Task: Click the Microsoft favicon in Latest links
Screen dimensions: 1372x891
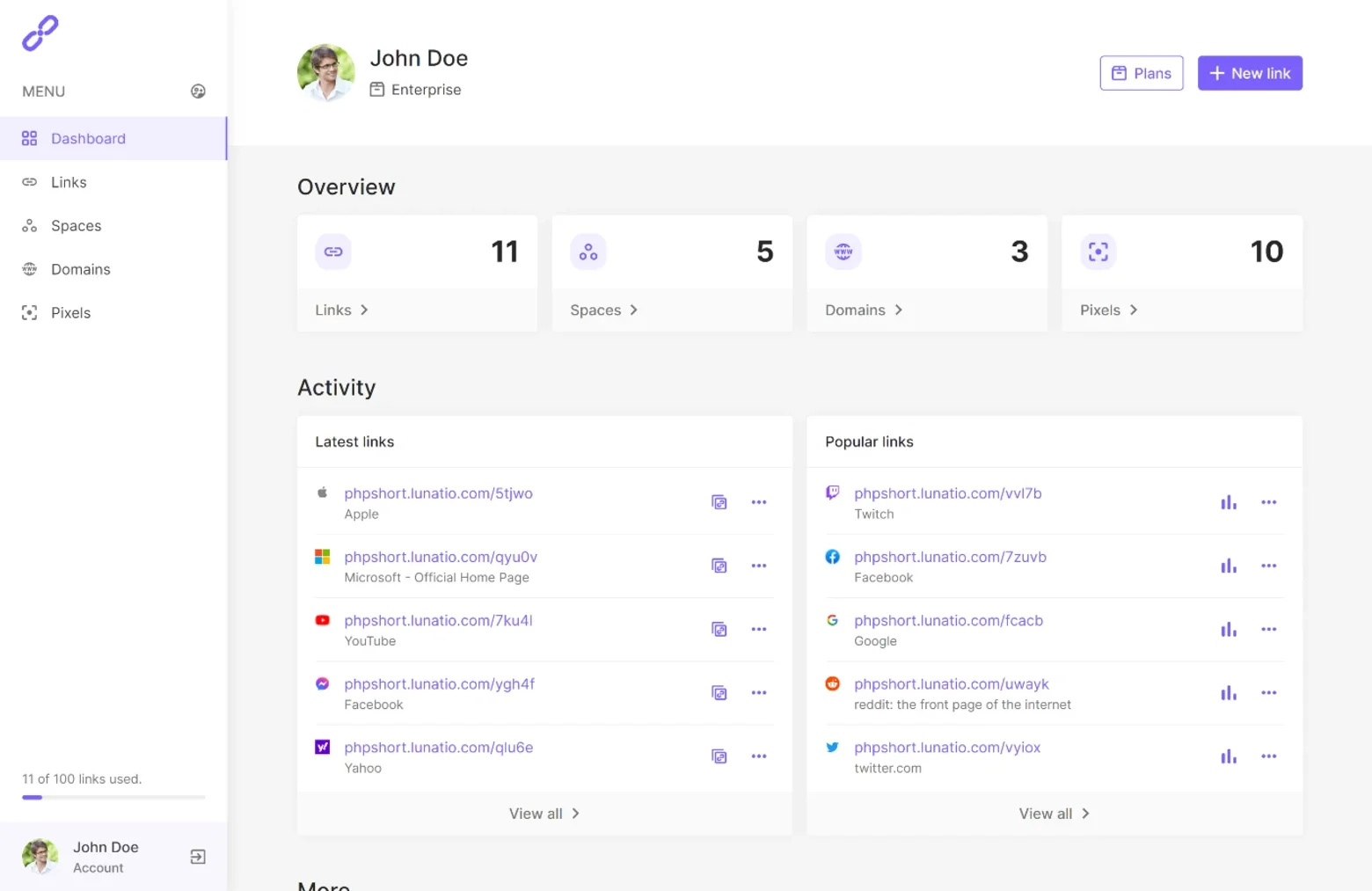Action: click(x=323, y=557)
